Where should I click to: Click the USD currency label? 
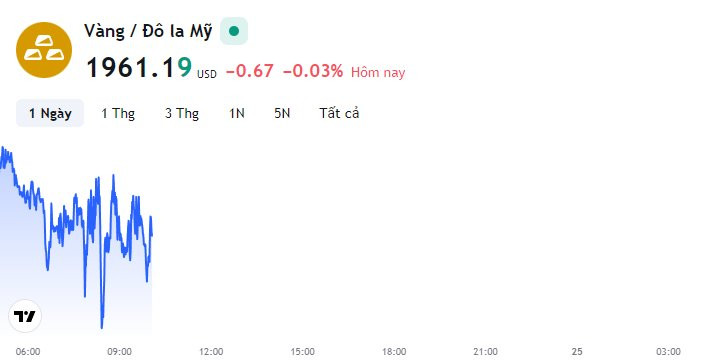pyautogui.click(x=207, y=74)
